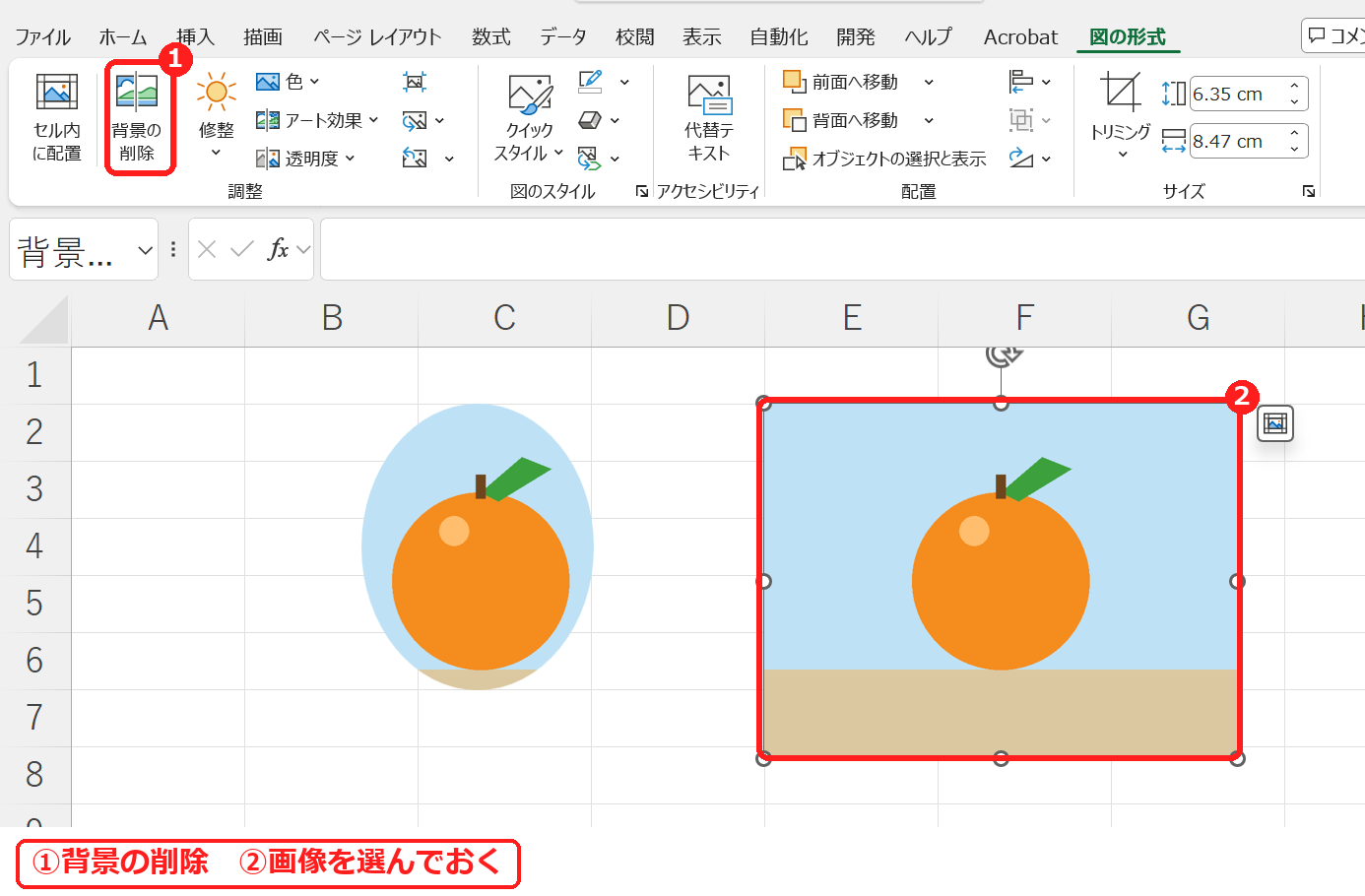The image size is (1365, 896).
Task: Click 背面へ移動 (Send Backward) button
Action: pyautogui.click(x=841, y=120)
